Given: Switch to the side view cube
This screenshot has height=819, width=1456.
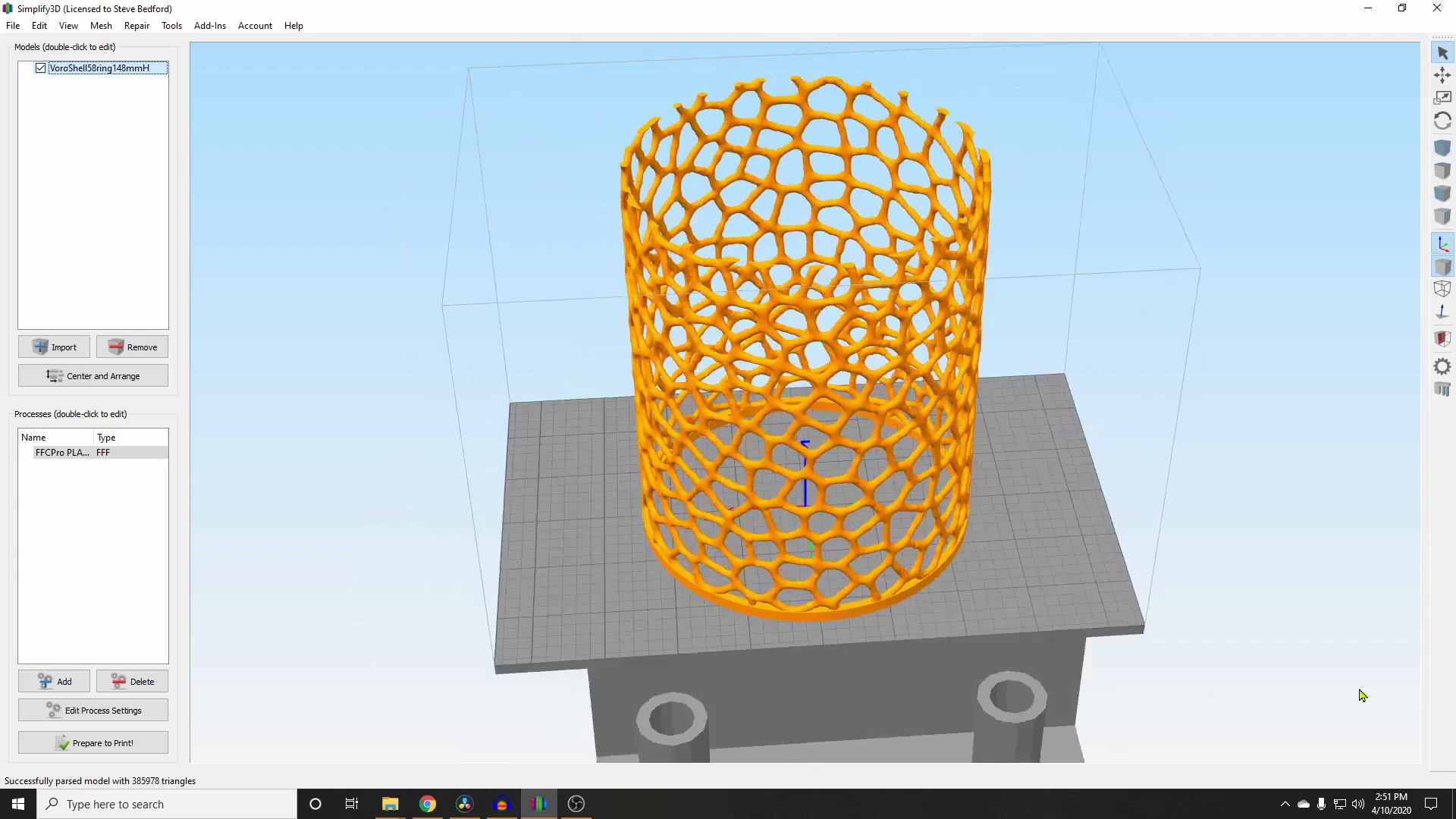Looking at the screenshot, I should point(1442,217).
